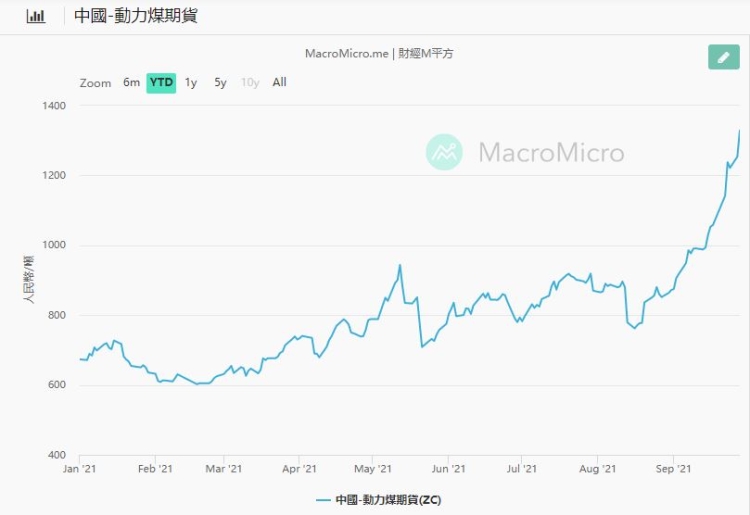Choose the 10y zoom option
This screenshot has height=515, width=750.
click(250, 83)
